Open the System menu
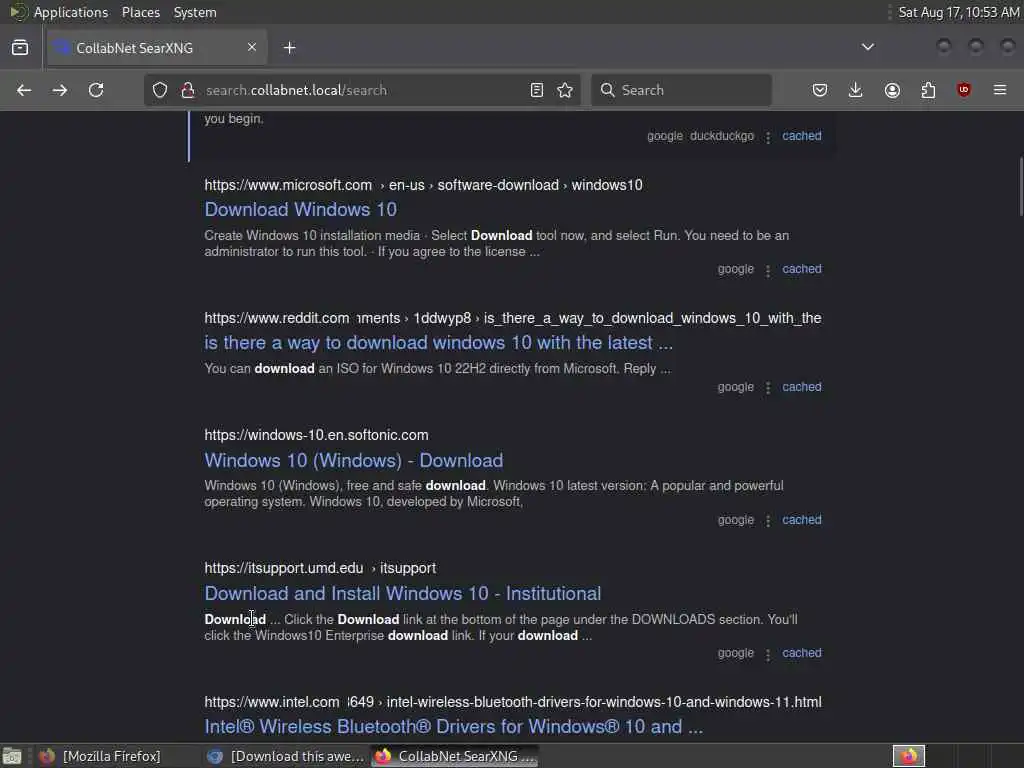 point(195,12)
